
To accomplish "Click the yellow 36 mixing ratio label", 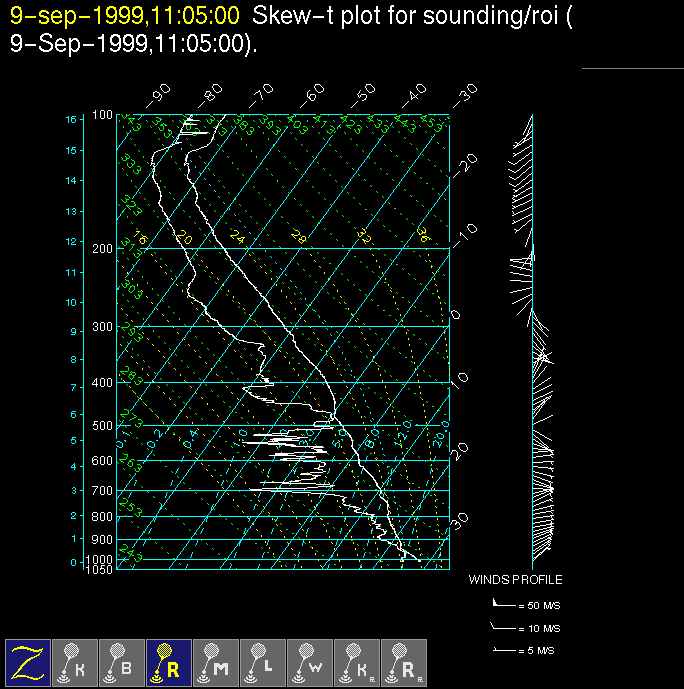I will tap(422, 237).
